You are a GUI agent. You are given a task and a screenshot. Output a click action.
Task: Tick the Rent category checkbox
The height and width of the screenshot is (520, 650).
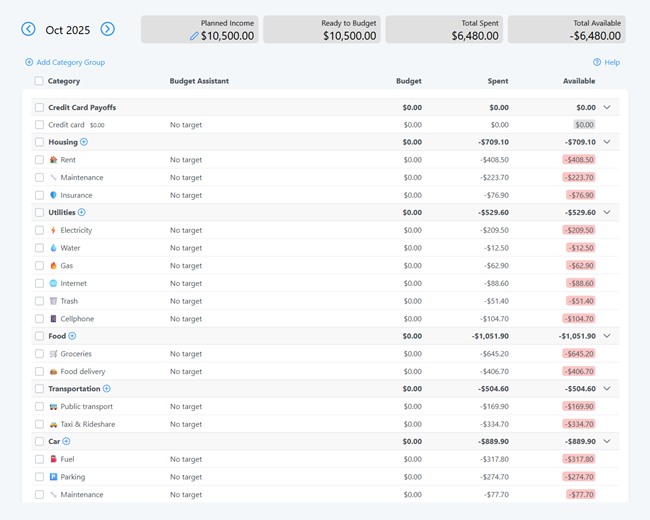[39, 160]
